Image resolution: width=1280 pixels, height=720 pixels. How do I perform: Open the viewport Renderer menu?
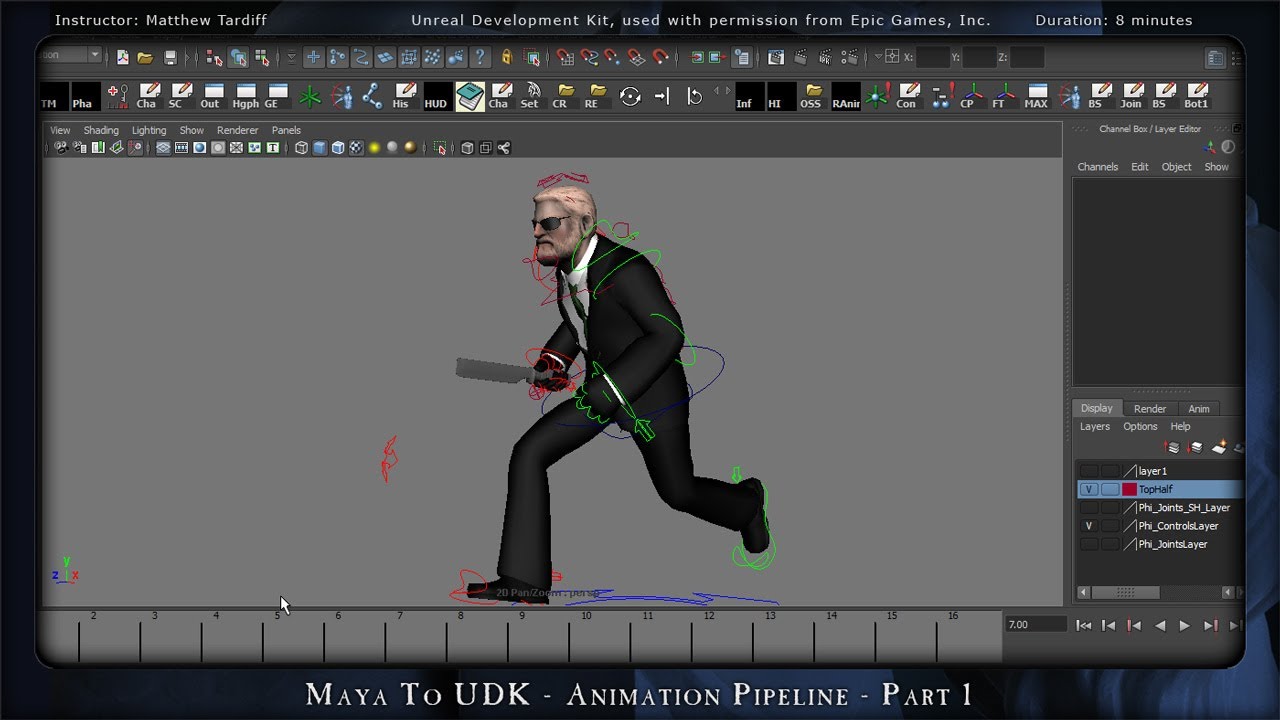237,130
